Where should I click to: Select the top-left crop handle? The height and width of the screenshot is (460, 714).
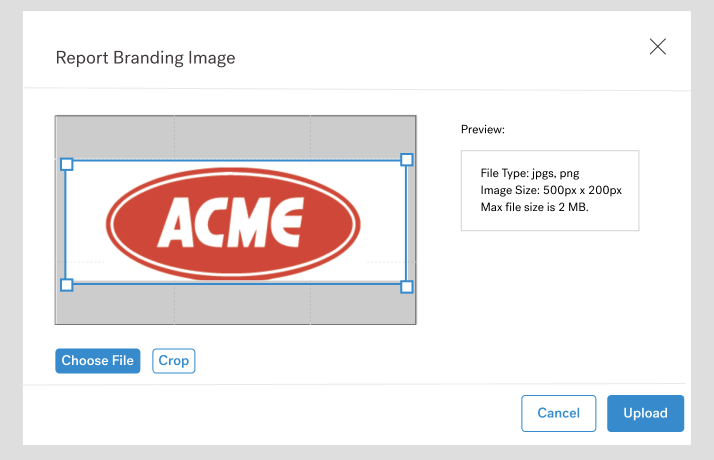[67, 163]
